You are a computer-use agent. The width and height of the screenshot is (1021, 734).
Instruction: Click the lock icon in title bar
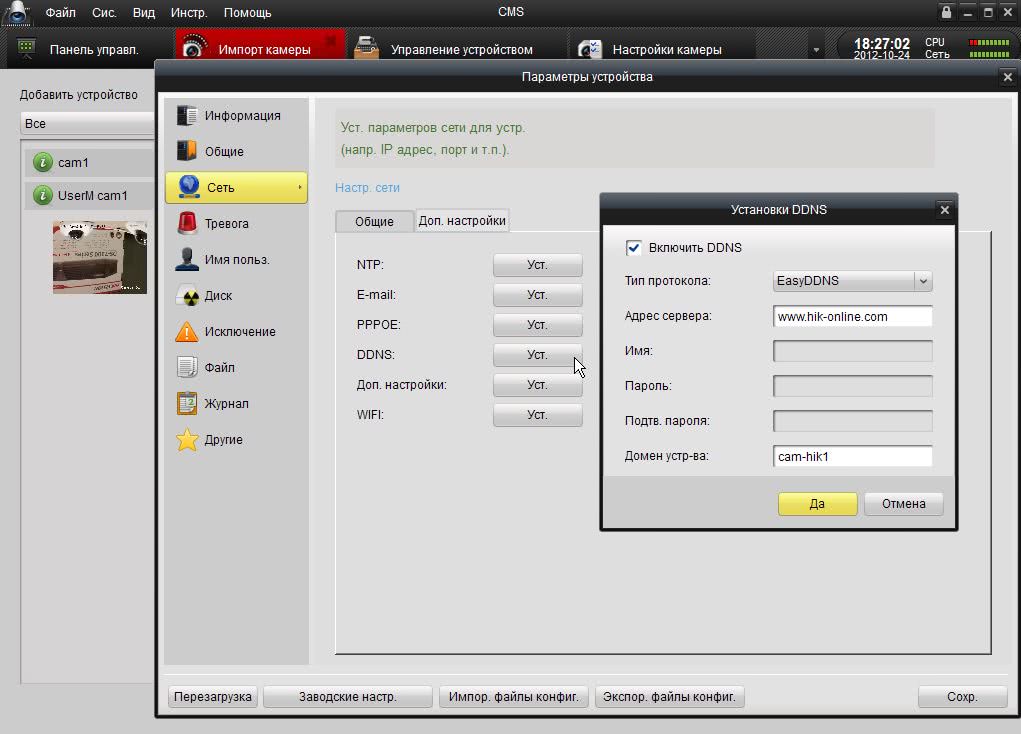pyautogui.click(x=946, y=12)
